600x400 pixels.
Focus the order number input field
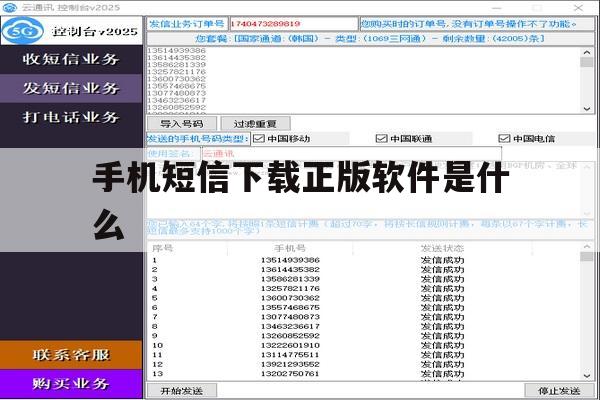point(293,24)
